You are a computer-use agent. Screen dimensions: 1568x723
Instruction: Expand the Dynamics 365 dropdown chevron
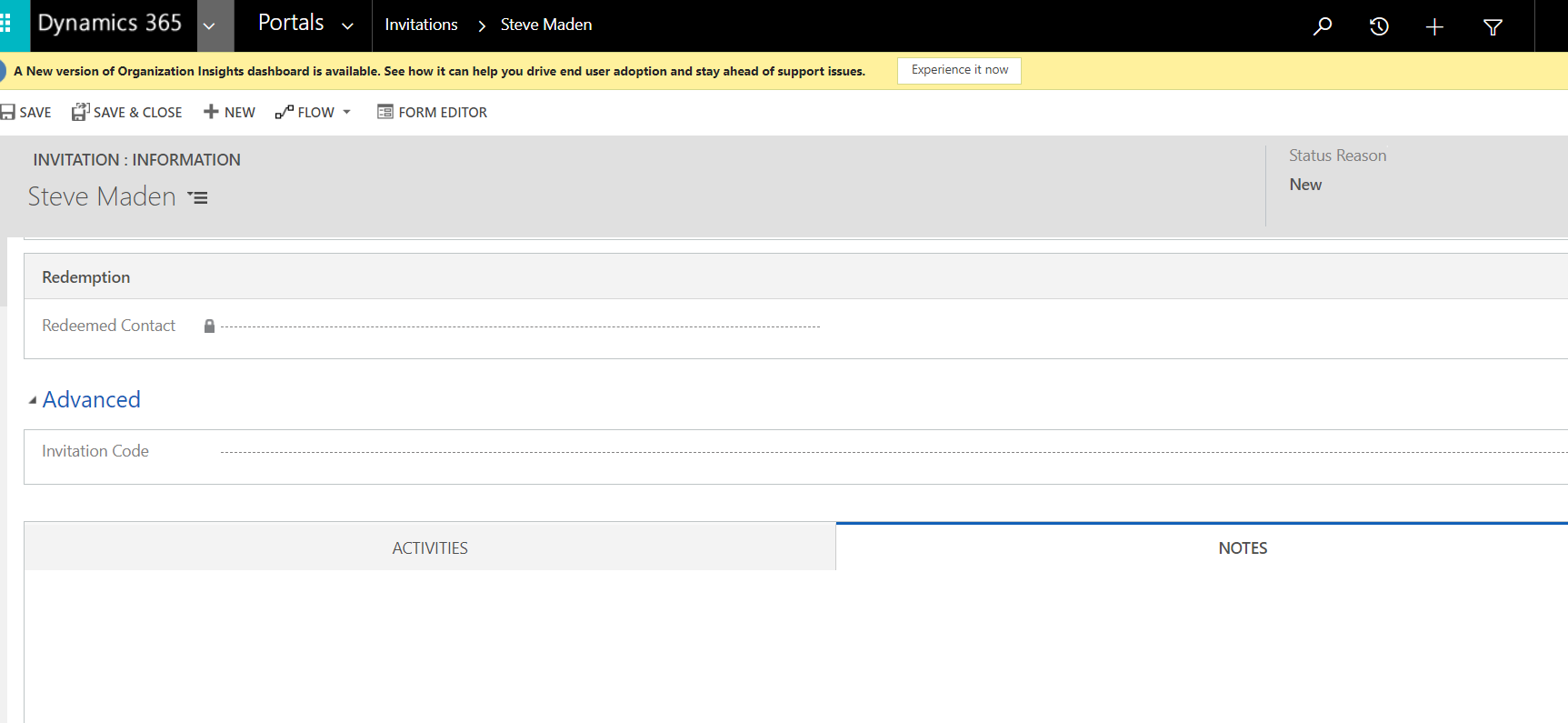click(x=210, y=25)
